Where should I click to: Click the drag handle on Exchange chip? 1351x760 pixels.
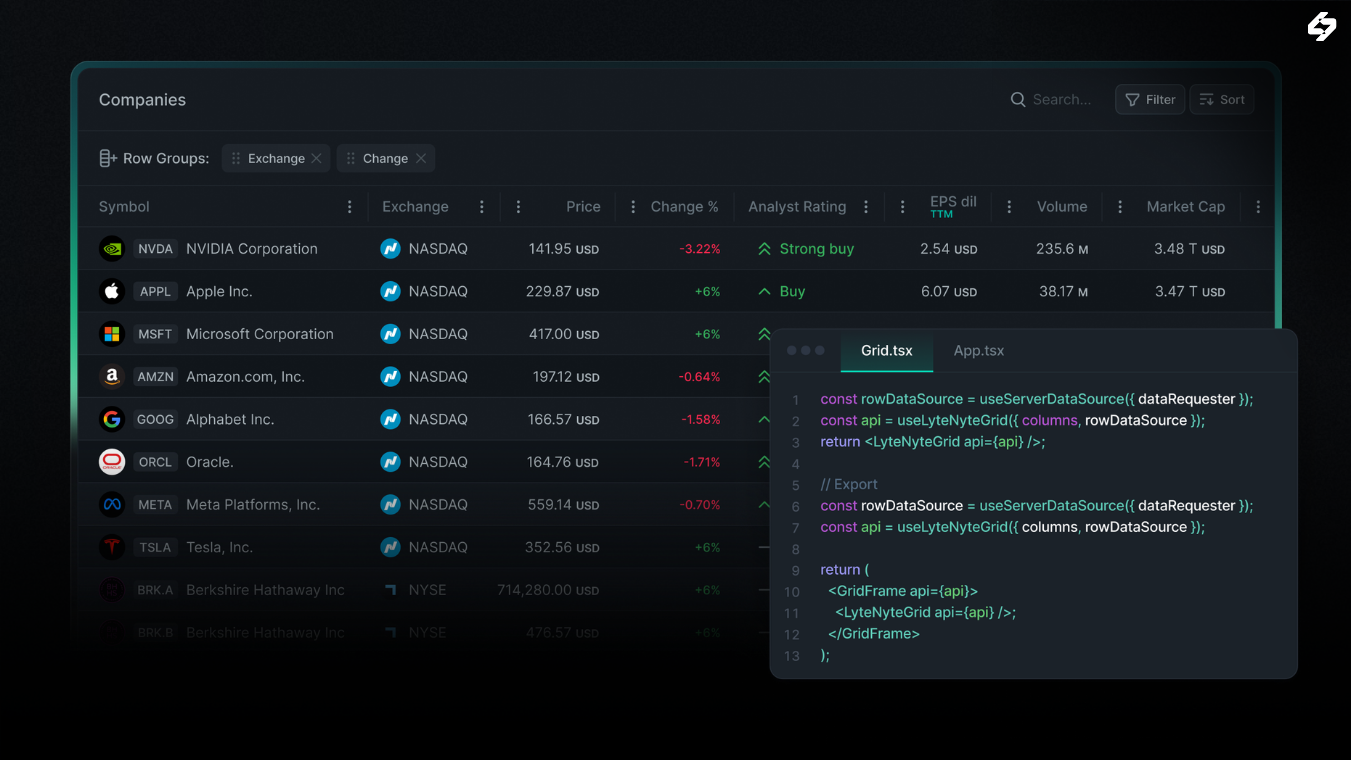(236, 158)
